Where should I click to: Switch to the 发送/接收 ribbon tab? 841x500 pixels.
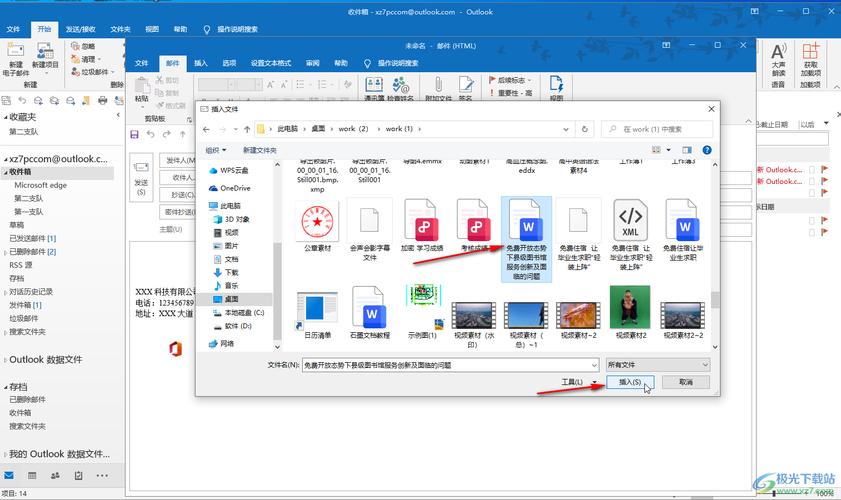[x=81, y=29]
